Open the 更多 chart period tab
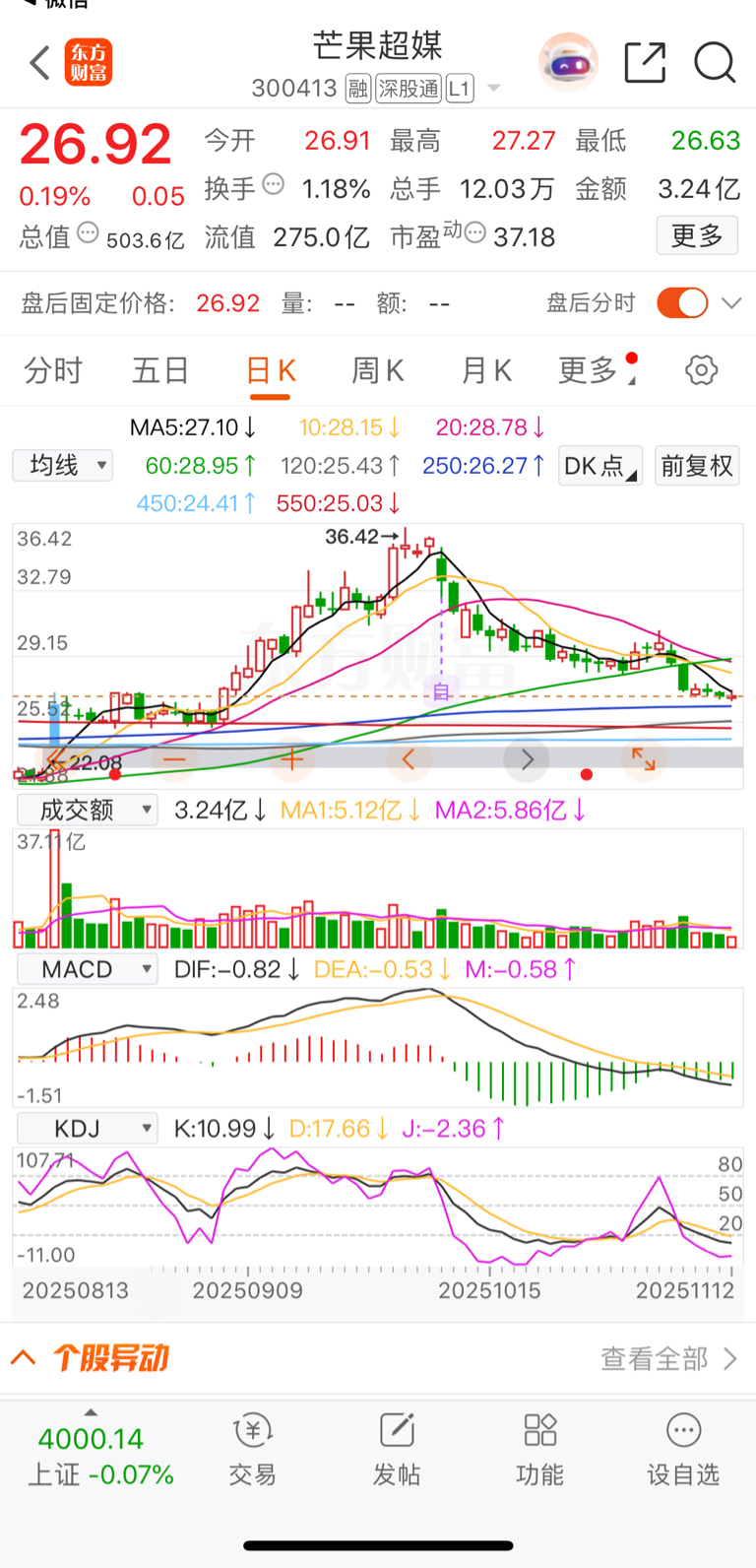 point(588,370)
